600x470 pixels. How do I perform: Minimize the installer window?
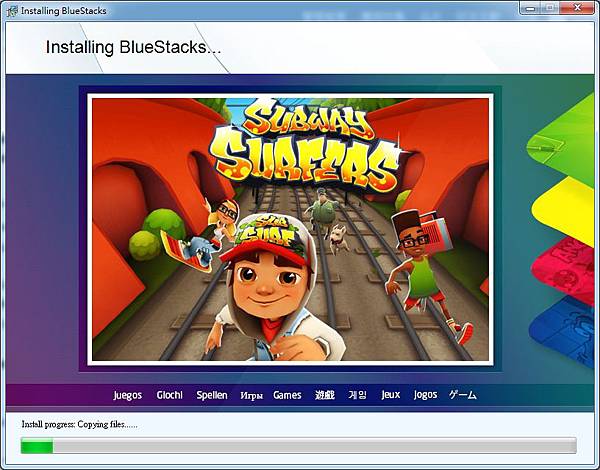[x=530, y=8]
